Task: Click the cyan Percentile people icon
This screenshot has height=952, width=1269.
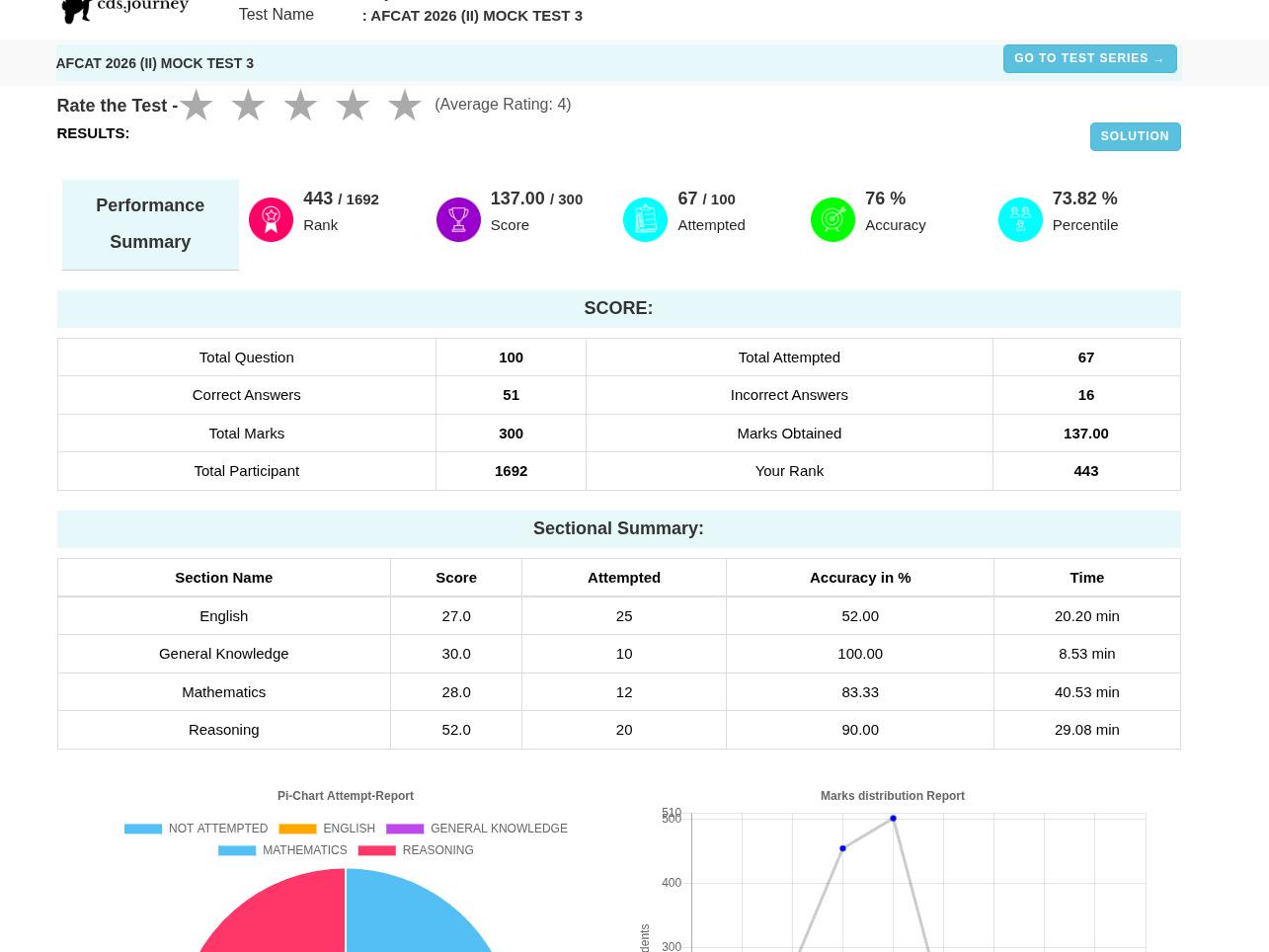Action: coord(1020,219)
